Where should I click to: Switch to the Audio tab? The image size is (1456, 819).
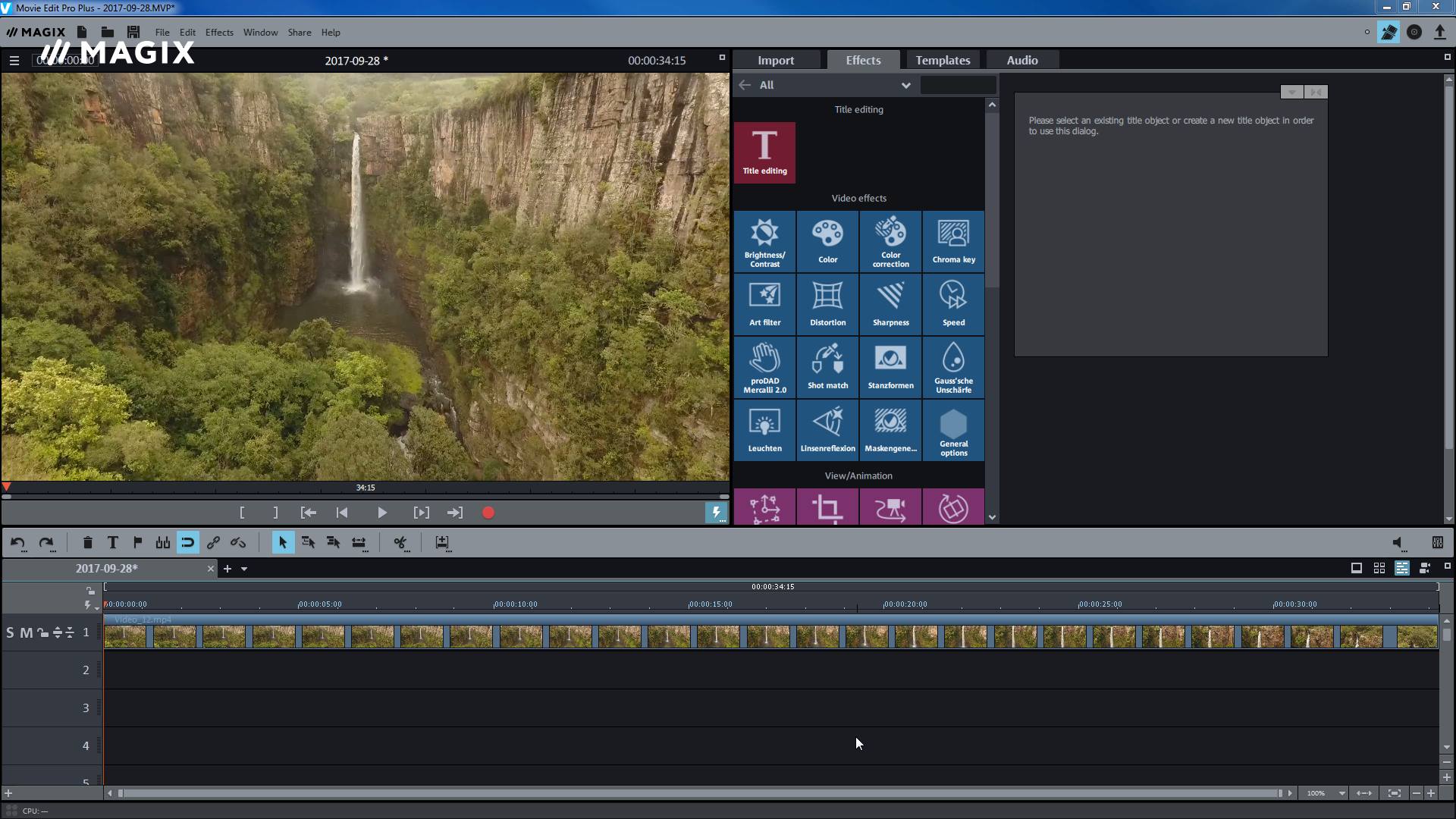pos(1022,60)
